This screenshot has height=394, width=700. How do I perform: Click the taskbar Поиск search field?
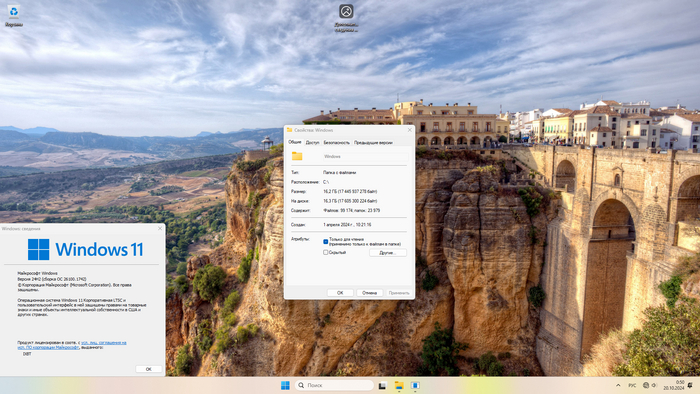[x=334, y=385]
